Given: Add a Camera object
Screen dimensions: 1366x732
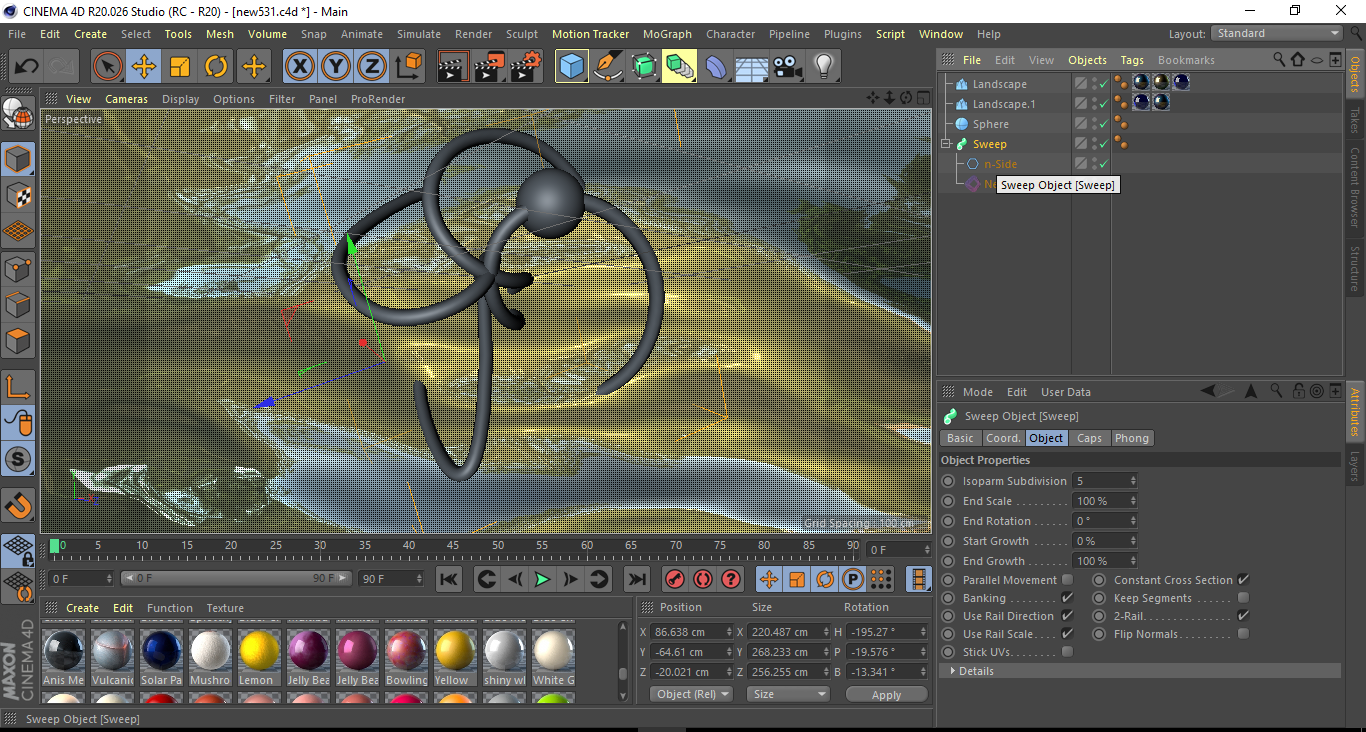Looking at the screenshot, I should pos(787,67).
